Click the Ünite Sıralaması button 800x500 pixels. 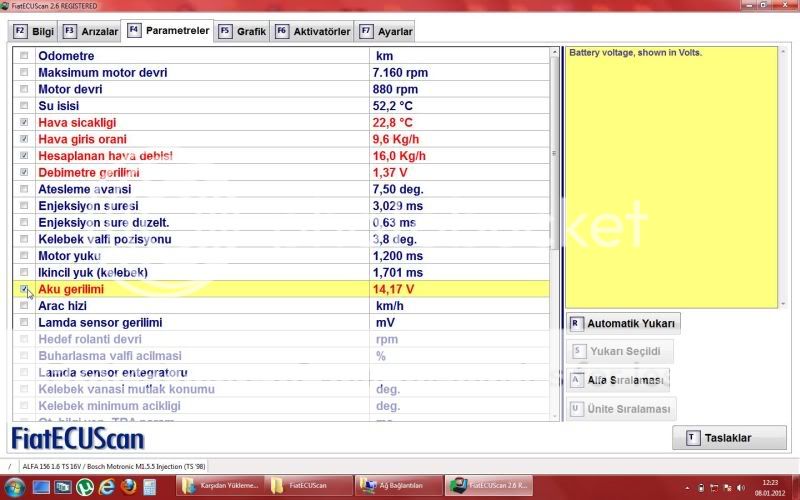[621, 409]
